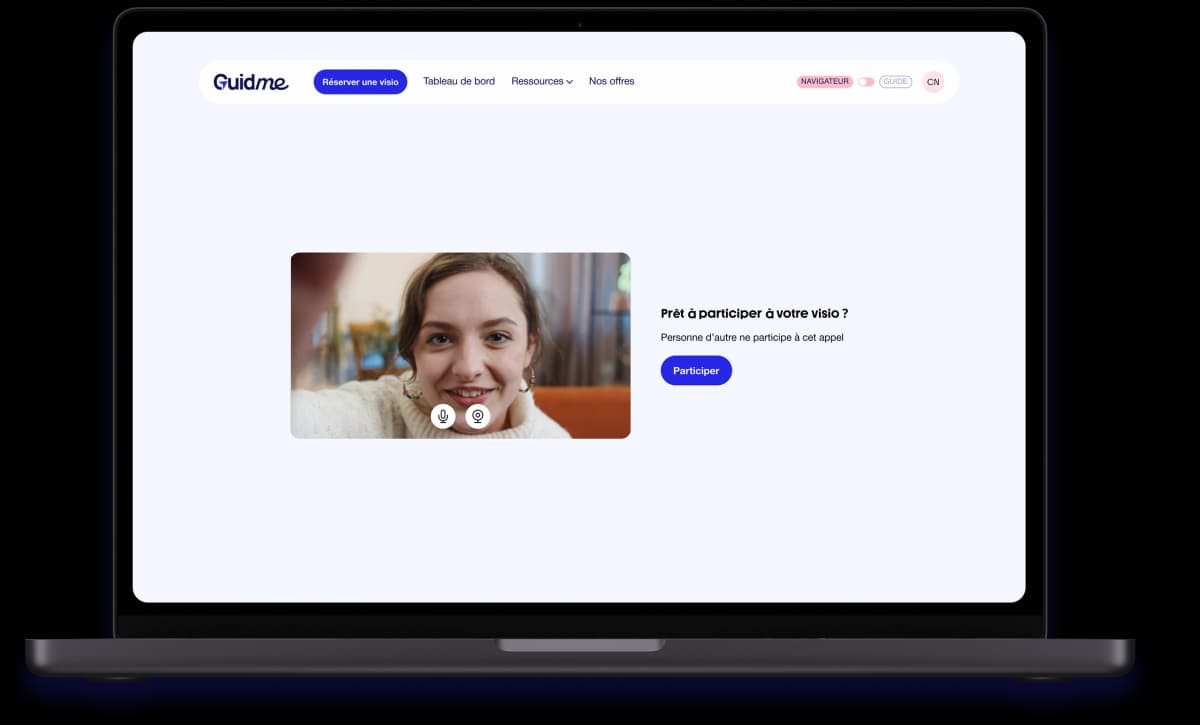Click blank page area below the video preview
Viewport: 1200px width, 725px height.
coord(460,520)
